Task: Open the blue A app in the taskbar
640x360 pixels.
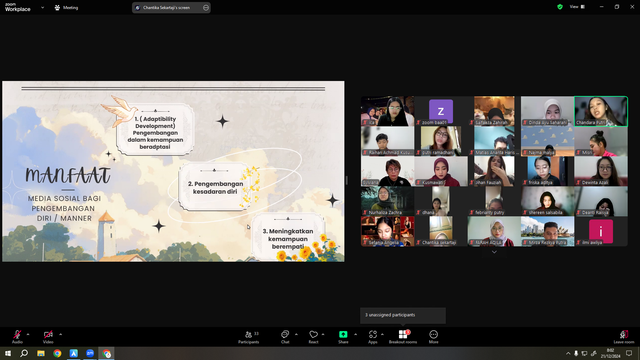Action: coord(73,353)
